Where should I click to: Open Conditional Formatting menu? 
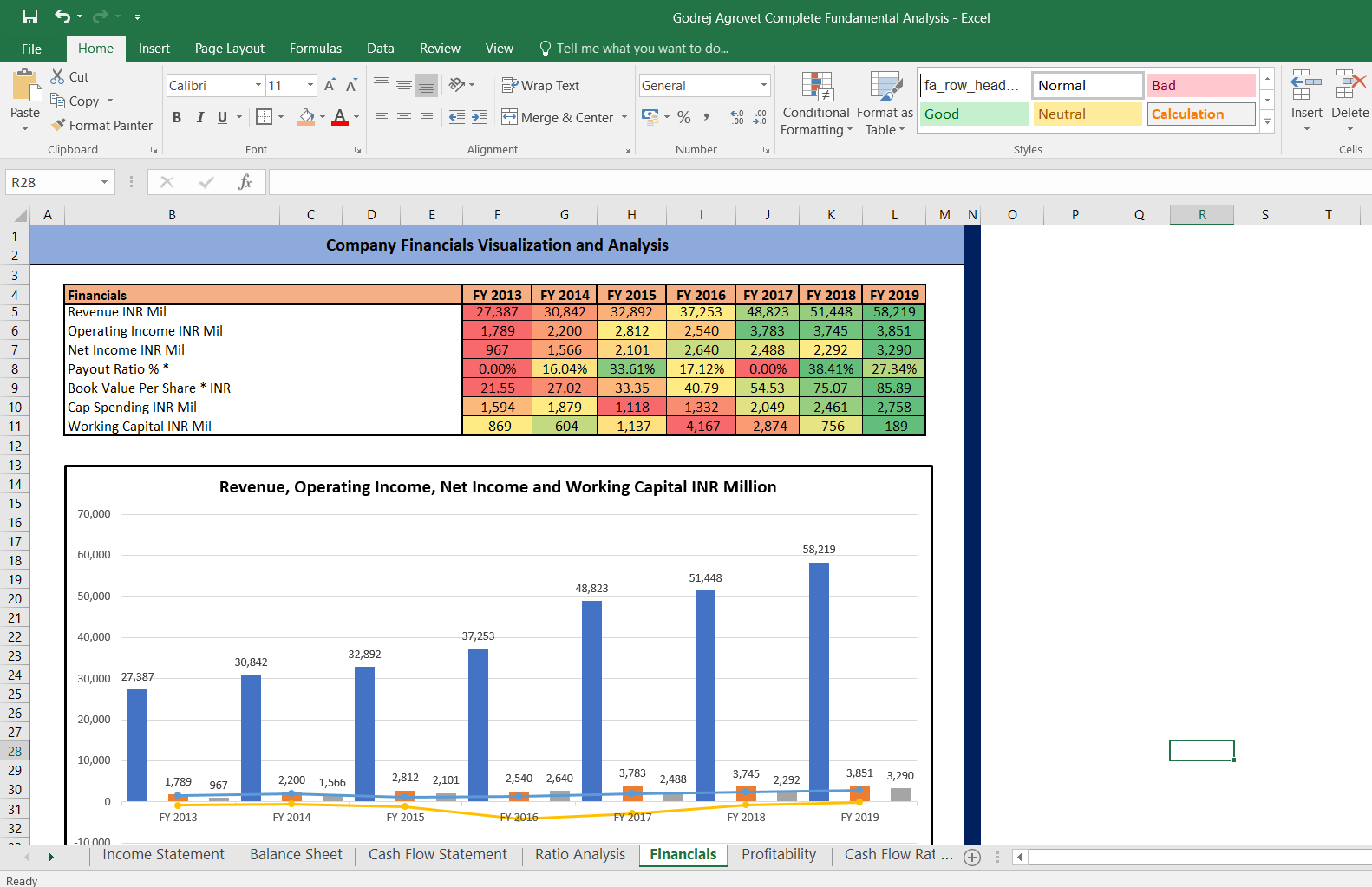click(816, 103)
